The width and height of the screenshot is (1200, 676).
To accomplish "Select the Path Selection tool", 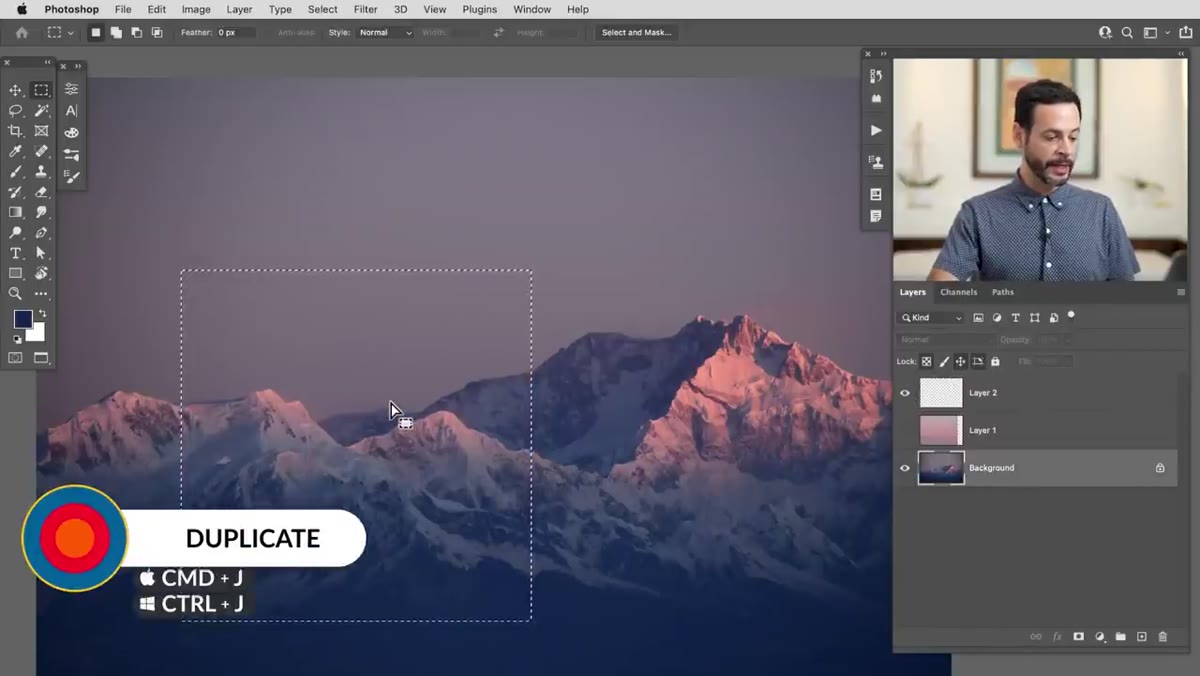I will [x=41, y=253].
